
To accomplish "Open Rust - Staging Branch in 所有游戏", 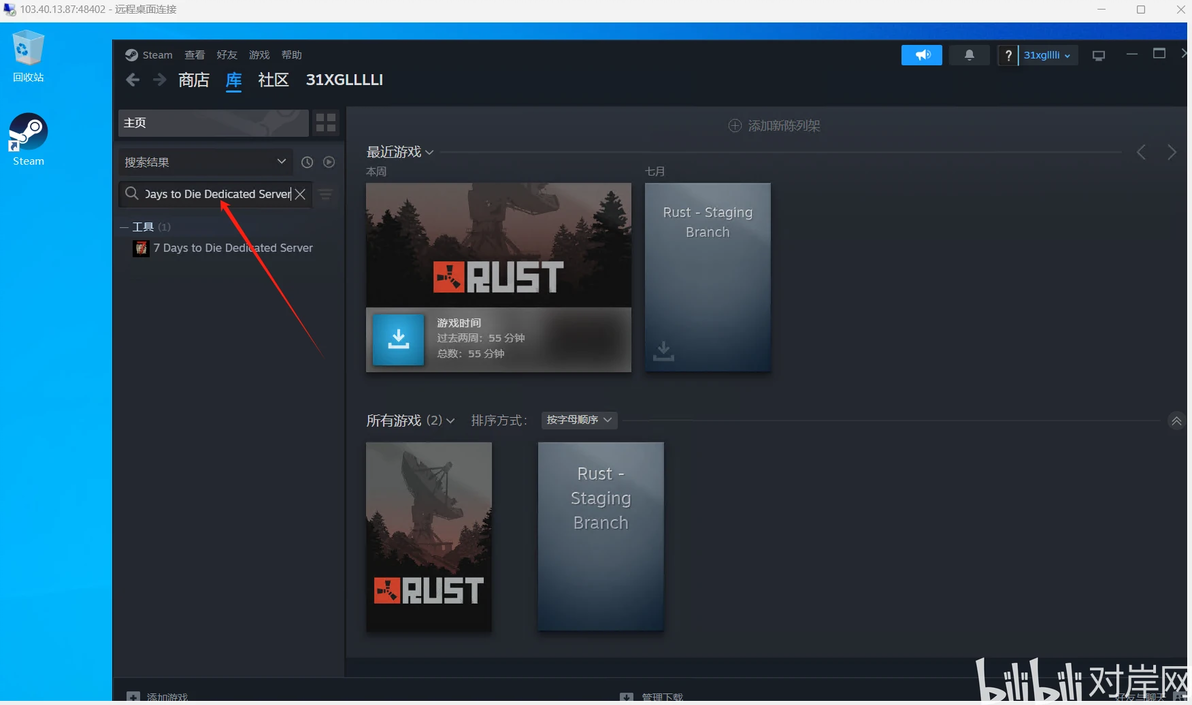I will pos(601,536).
